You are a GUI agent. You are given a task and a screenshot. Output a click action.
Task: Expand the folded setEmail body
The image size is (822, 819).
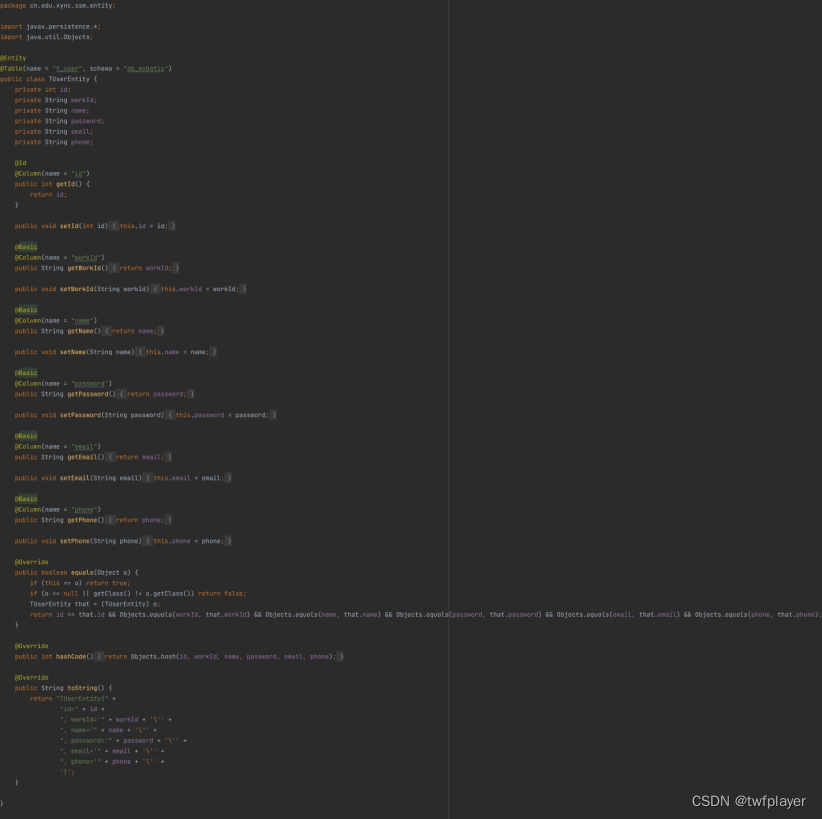(x=188, y=478)
